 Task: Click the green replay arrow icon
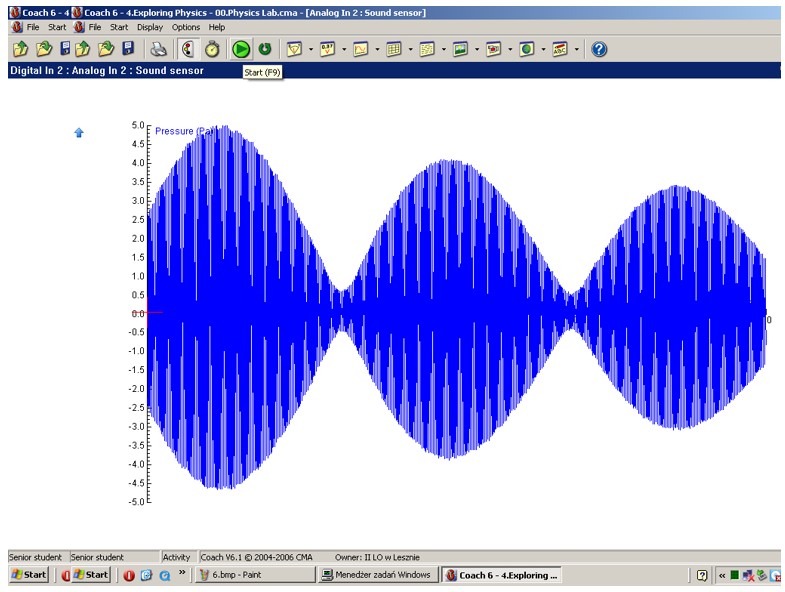(x=265, y=48)
